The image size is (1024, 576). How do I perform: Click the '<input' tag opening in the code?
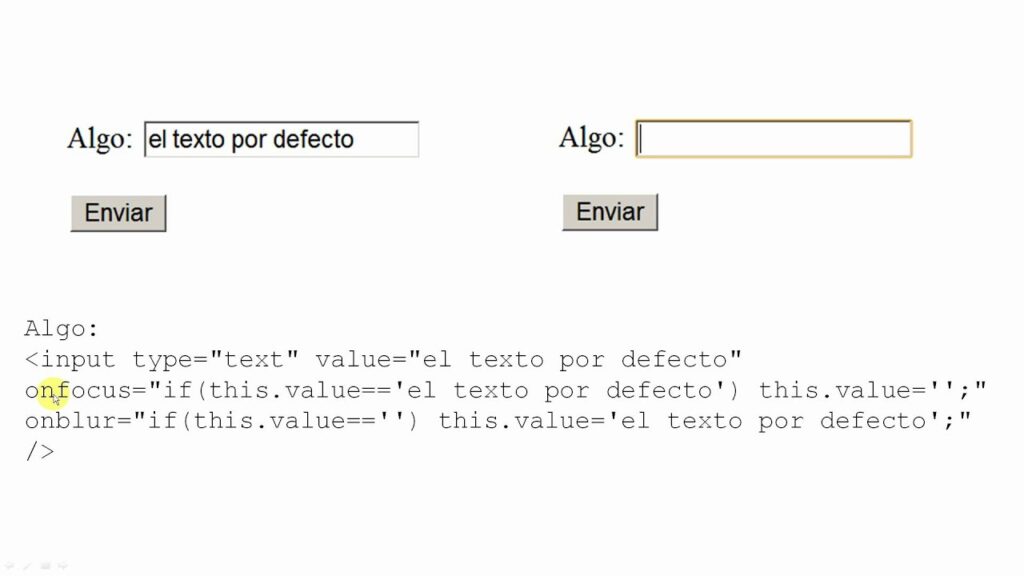click(x=70, y=360)
